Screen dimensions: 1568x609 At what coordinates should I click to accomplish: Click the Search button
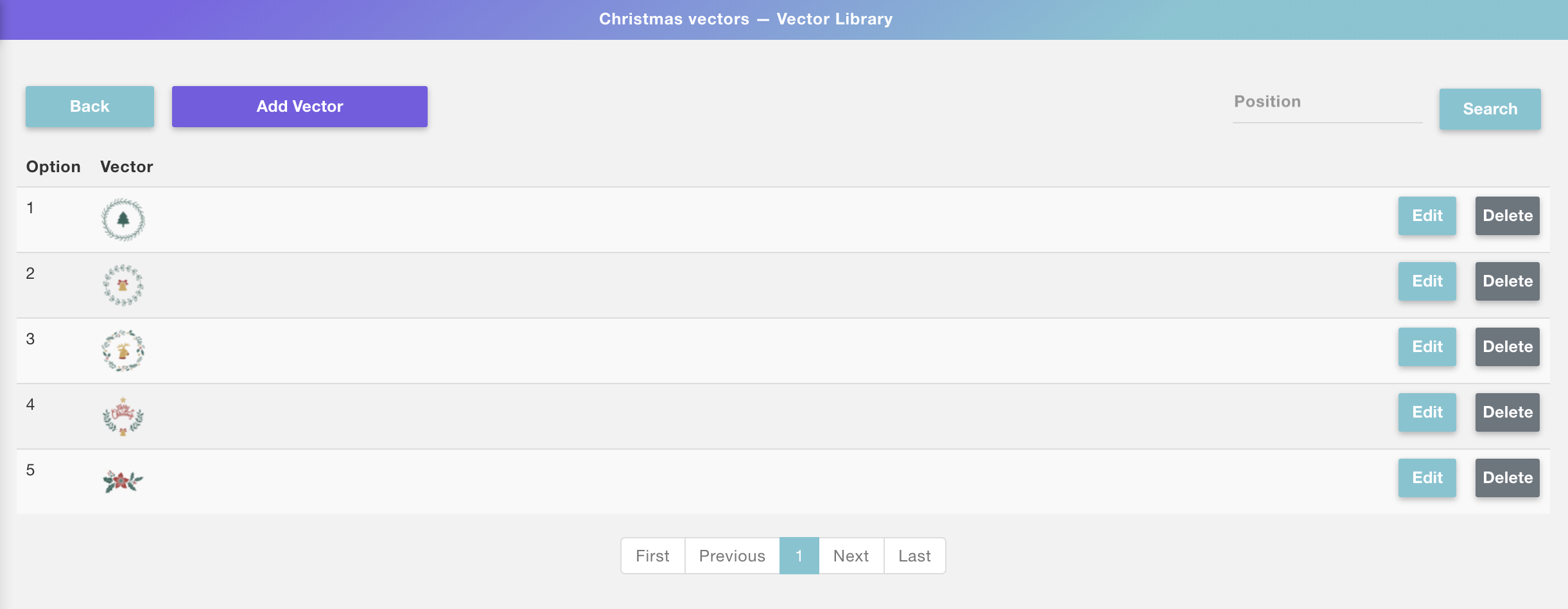pyautogui.click(x=1490, y=109)
